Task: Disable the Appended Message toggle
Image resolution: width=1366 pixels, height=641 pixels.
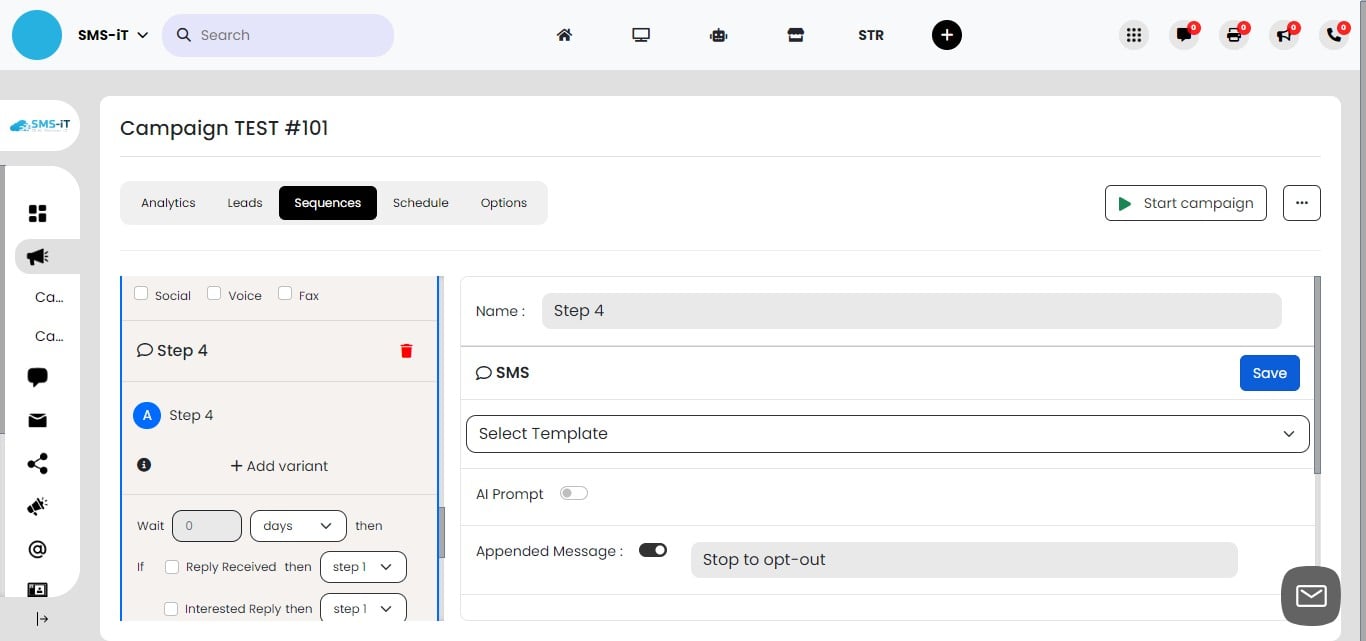Action: (653, 550)
